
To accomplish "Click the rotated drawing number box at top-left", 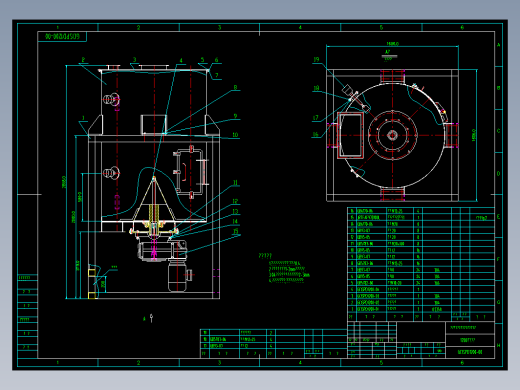I will point(62,37).
